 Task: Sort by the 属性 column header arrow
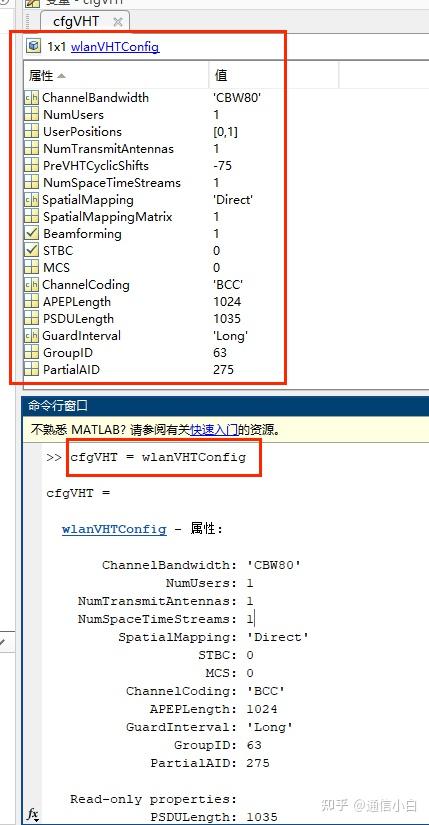tap(61, 76)
